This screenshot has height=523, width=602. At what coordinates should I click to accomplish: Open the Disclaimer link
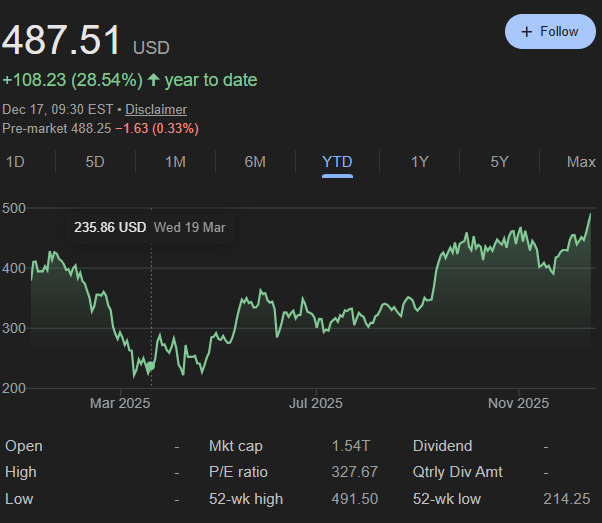pyautogui.click(x=156, y=109)
